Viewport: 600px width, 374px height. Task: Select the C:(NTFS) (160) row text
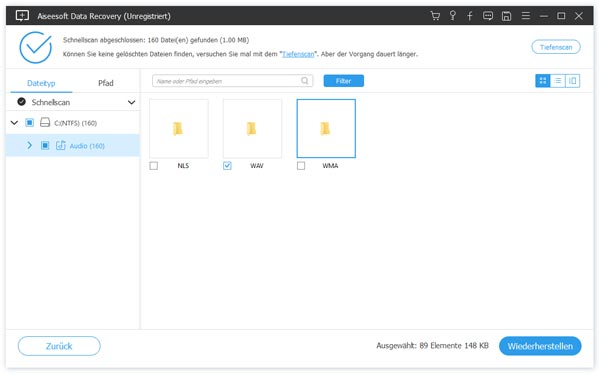pyautogui.click(x=75, y=123)
